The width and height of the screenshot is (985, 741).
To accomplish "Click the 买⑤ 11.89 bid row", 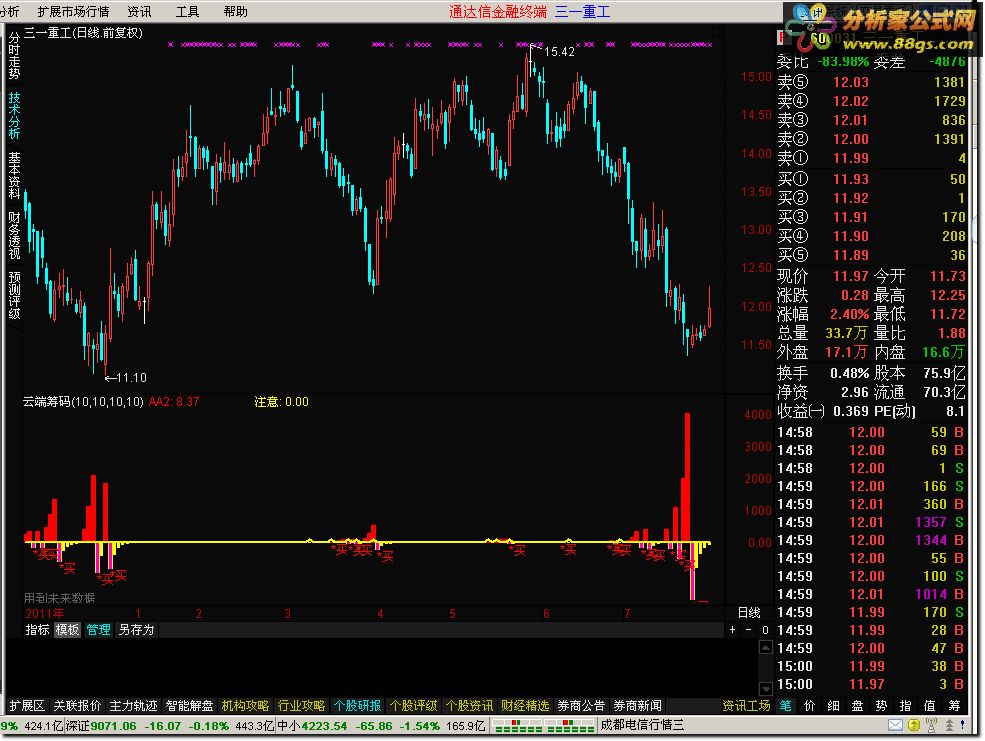I will [871, 255].
